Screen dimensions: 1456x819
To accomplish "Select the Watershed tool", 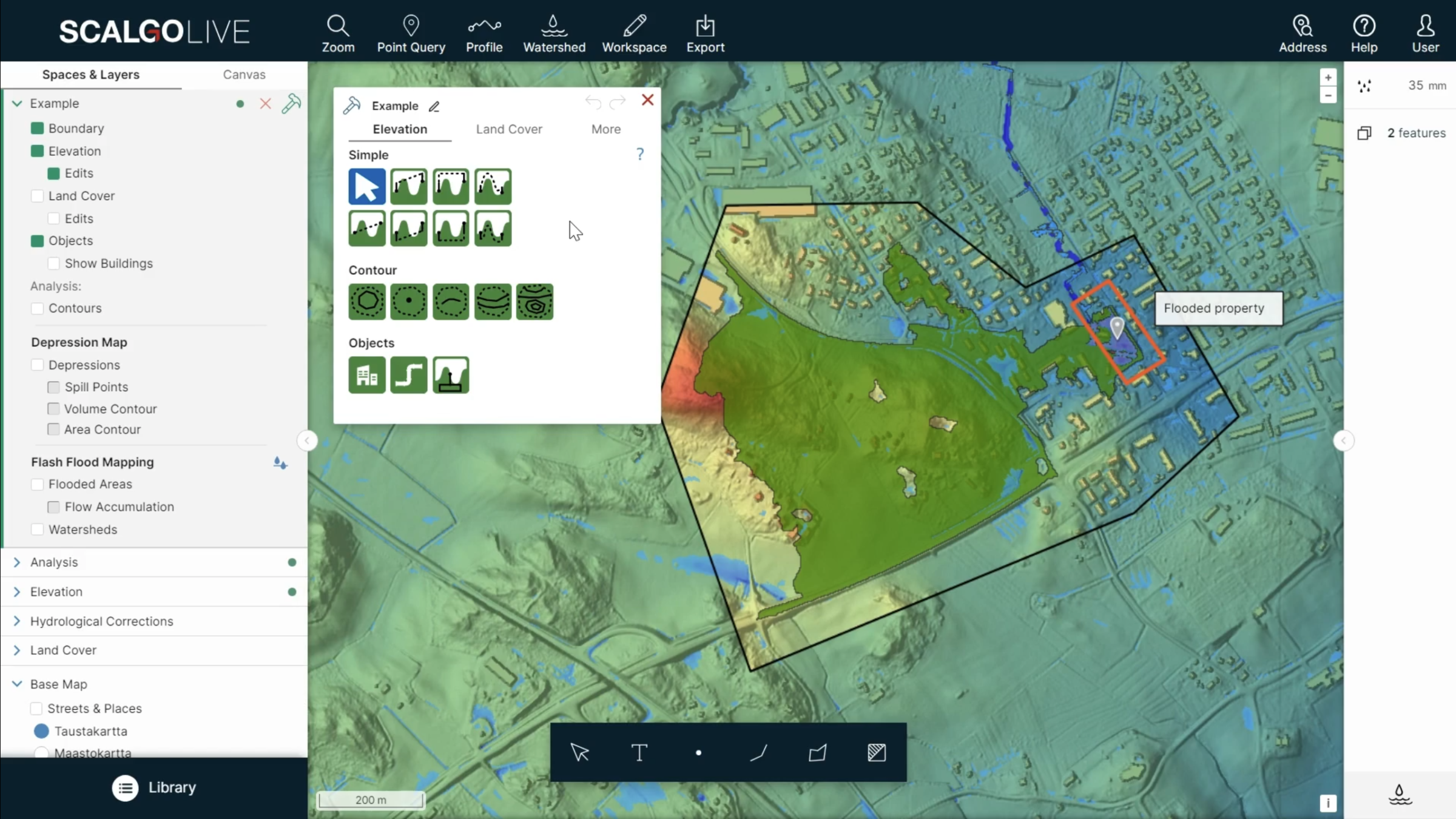I will 554,34.
